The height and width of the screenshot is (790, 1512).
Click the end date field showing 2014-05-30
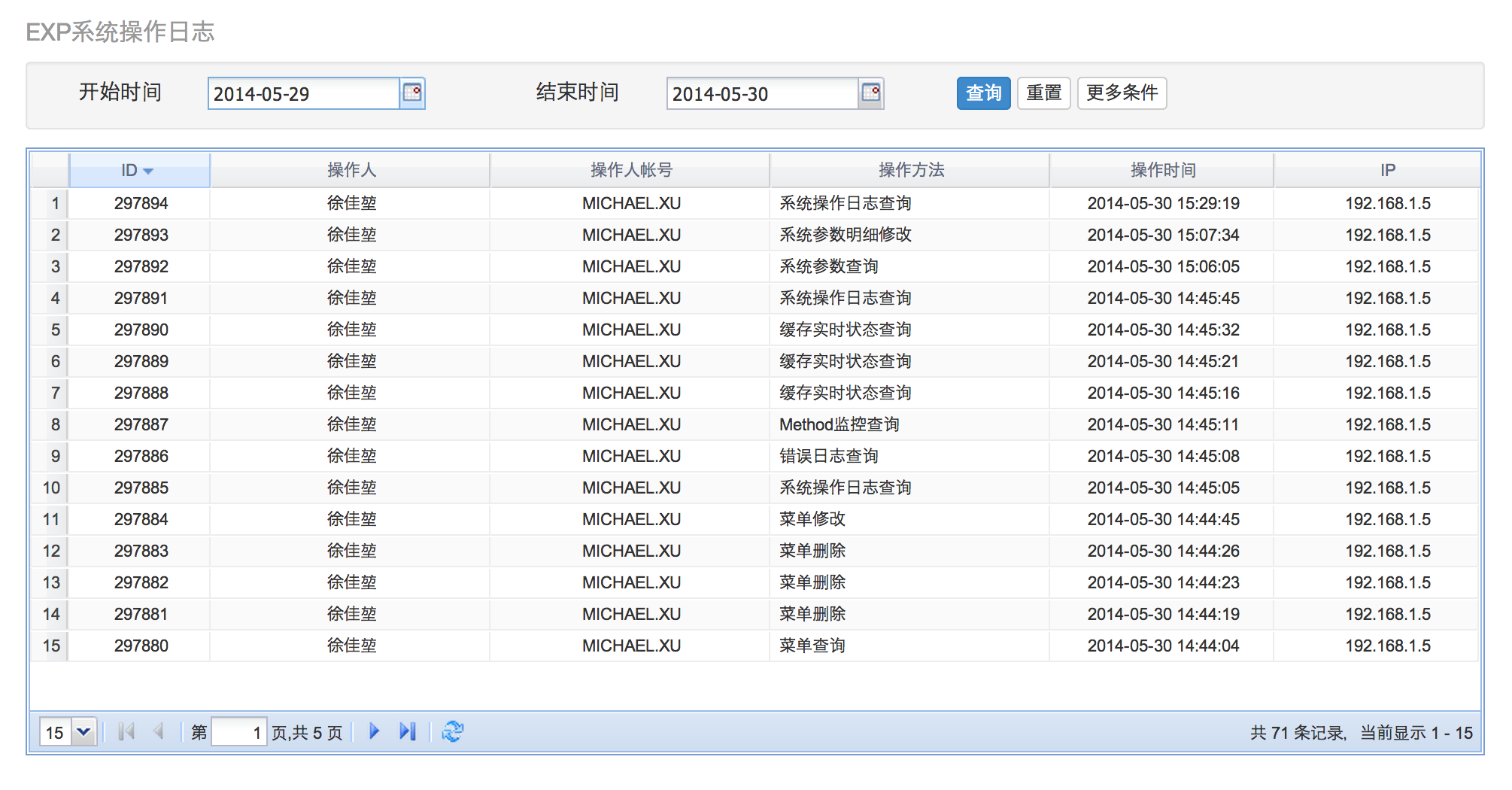[x=760, y=93]
